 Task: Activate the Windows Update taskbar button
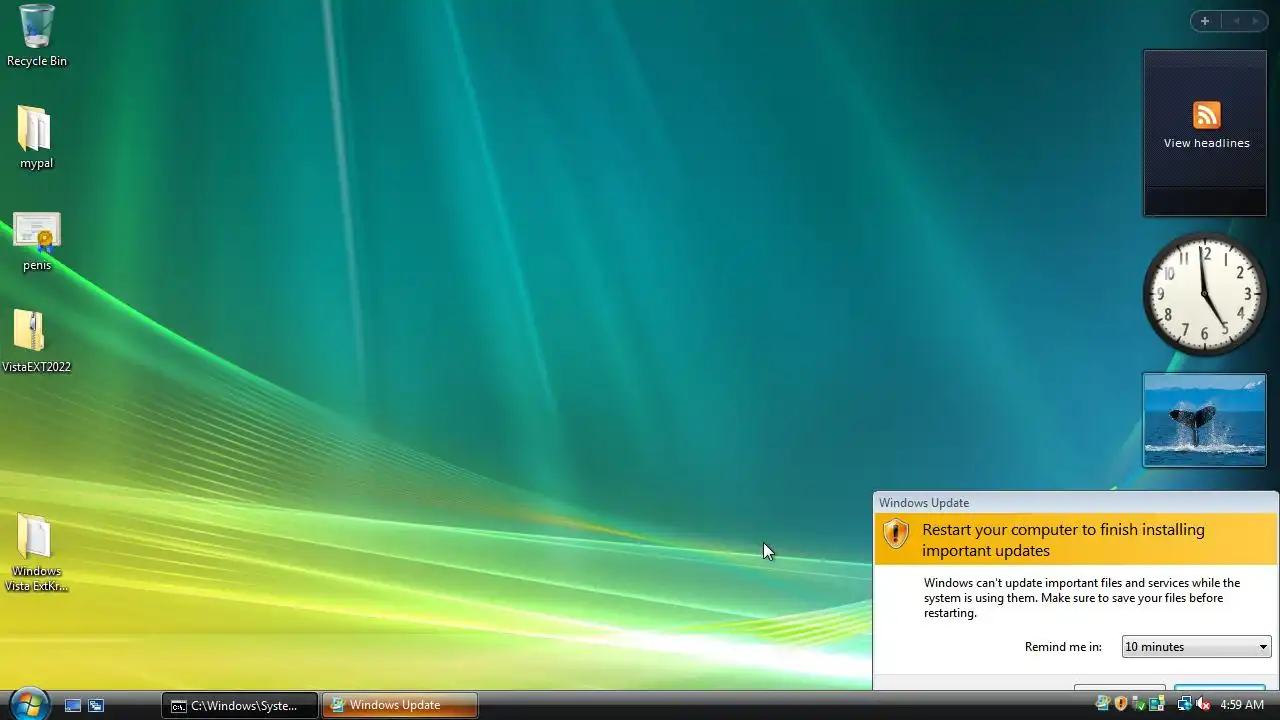tap(400, 705)
